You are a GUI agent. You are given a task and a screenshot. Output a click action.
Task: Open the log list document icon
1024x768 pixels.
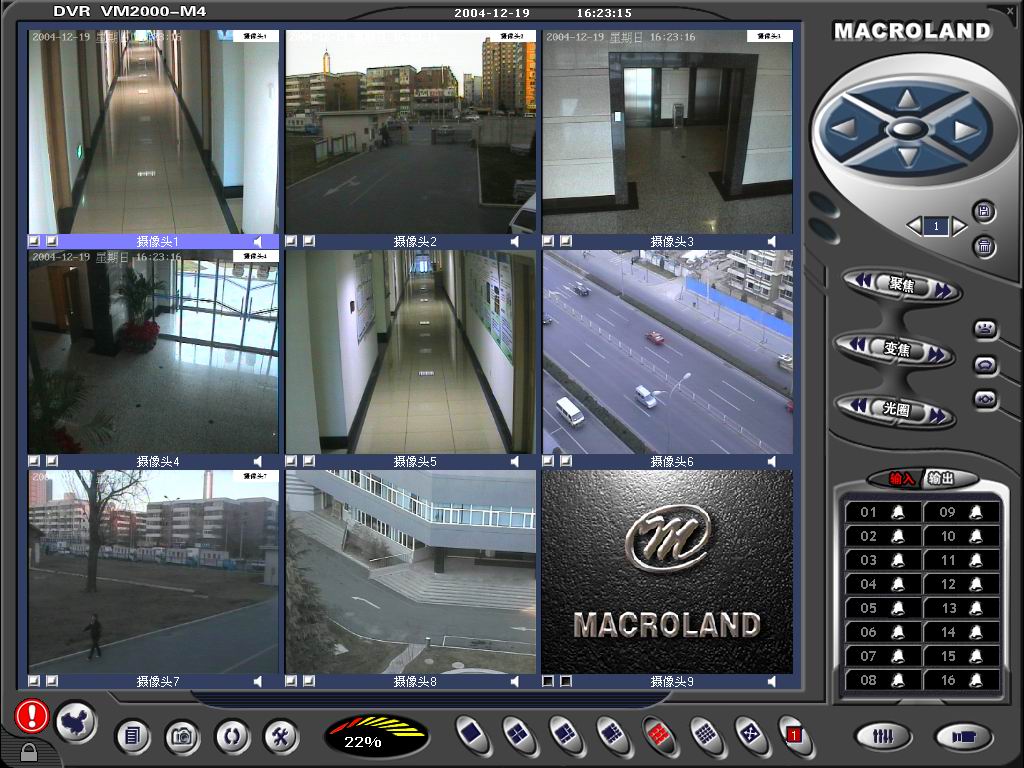pos(133,737)
